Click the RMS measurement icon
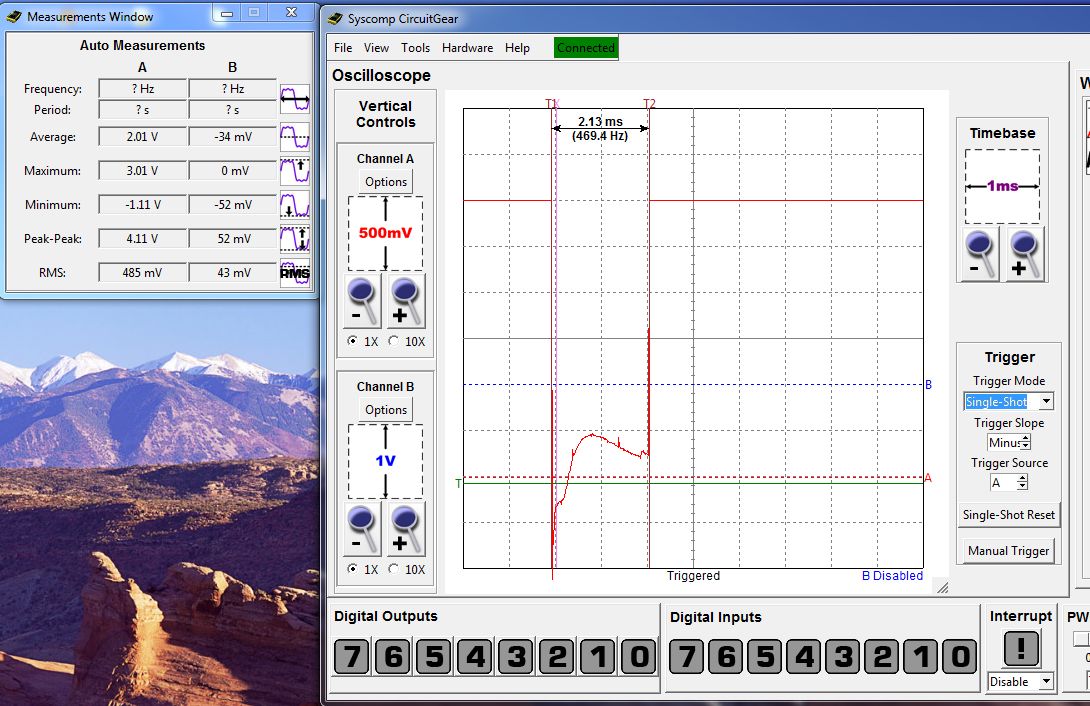The width and height of the screenshot is (1090, 706). 295,273
